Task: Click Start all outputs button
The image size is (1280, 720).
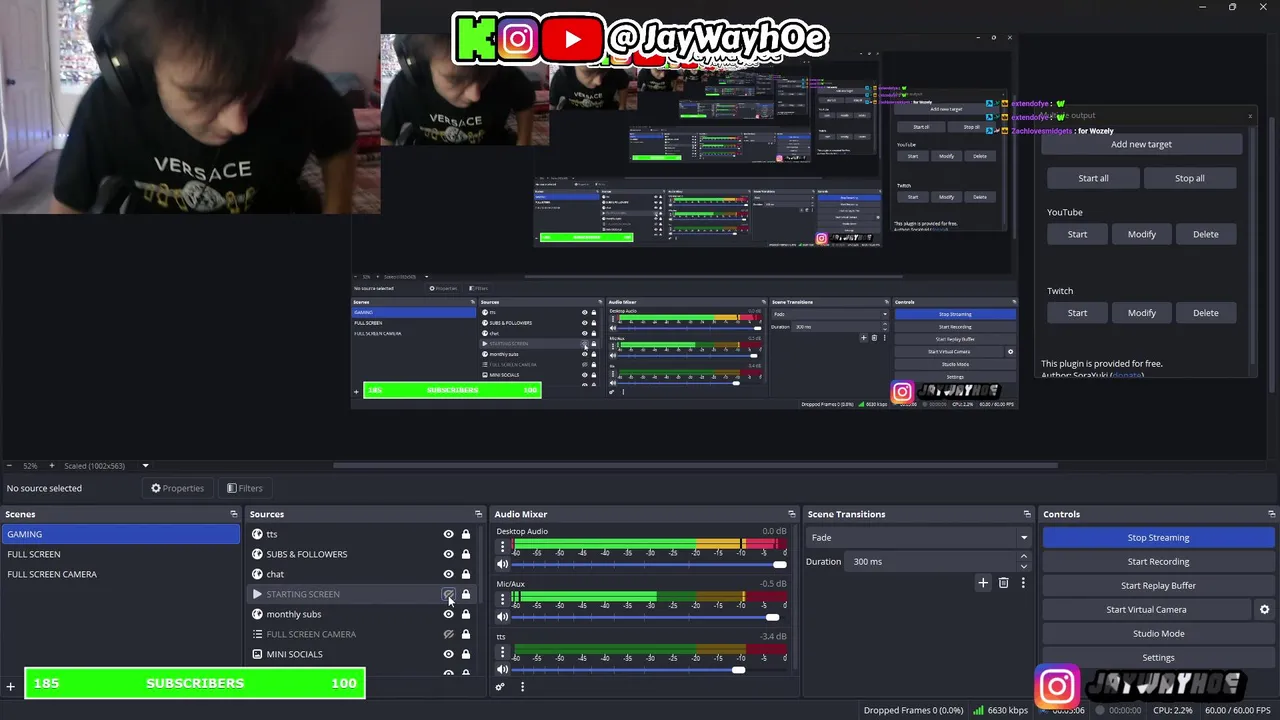Action: click(x=1093, y=178)
